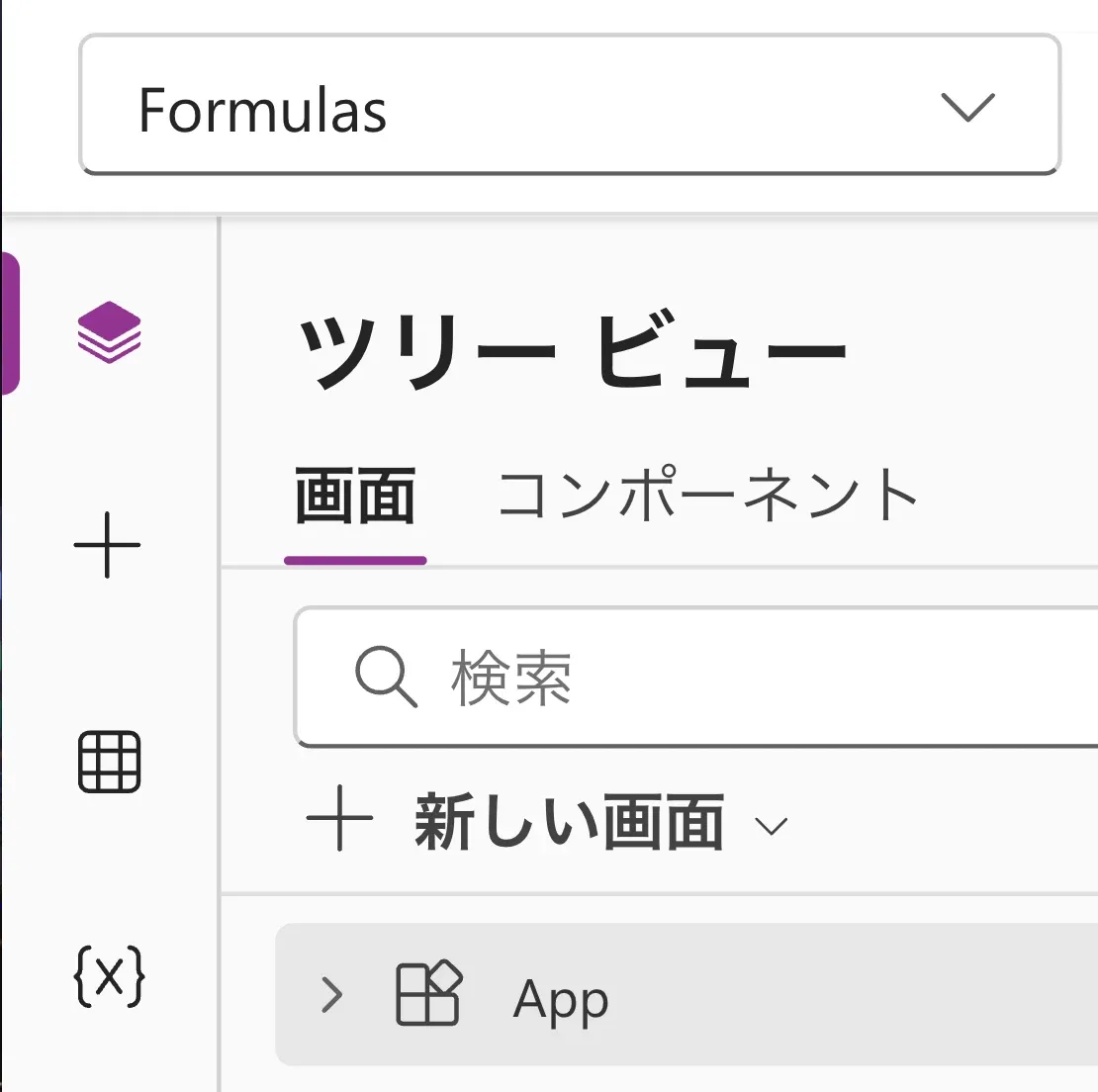Open the Formulas property dropdown
Viewport: 1098px width, 1092px height.
click(x=570, y=104)
